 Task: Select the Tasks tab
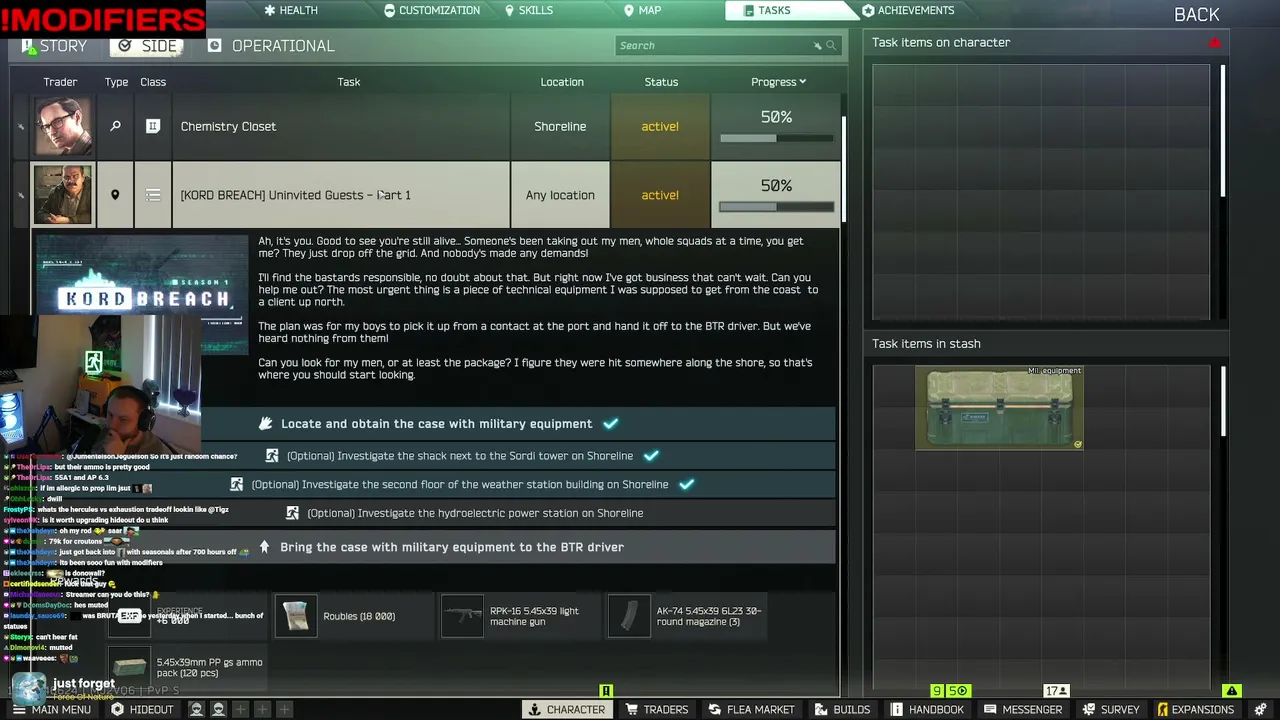tap(767, 10)
